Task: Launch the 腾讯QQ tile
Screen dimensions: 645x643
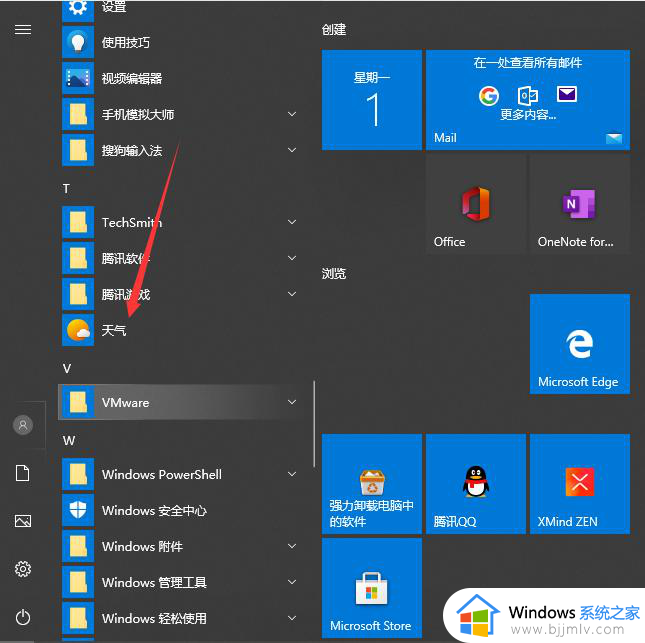Action: coord(476,483)
